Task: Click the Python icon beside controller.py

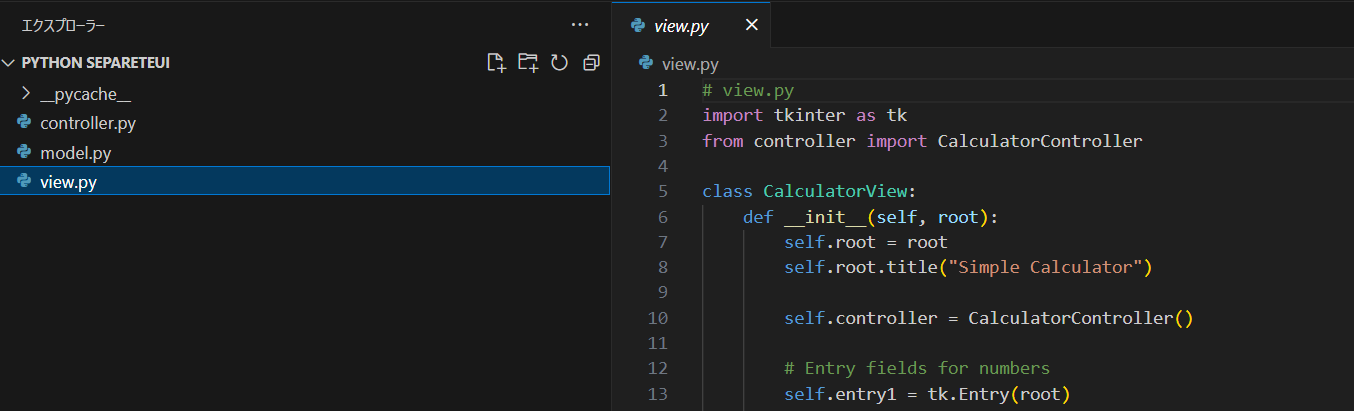Action: 25,124
